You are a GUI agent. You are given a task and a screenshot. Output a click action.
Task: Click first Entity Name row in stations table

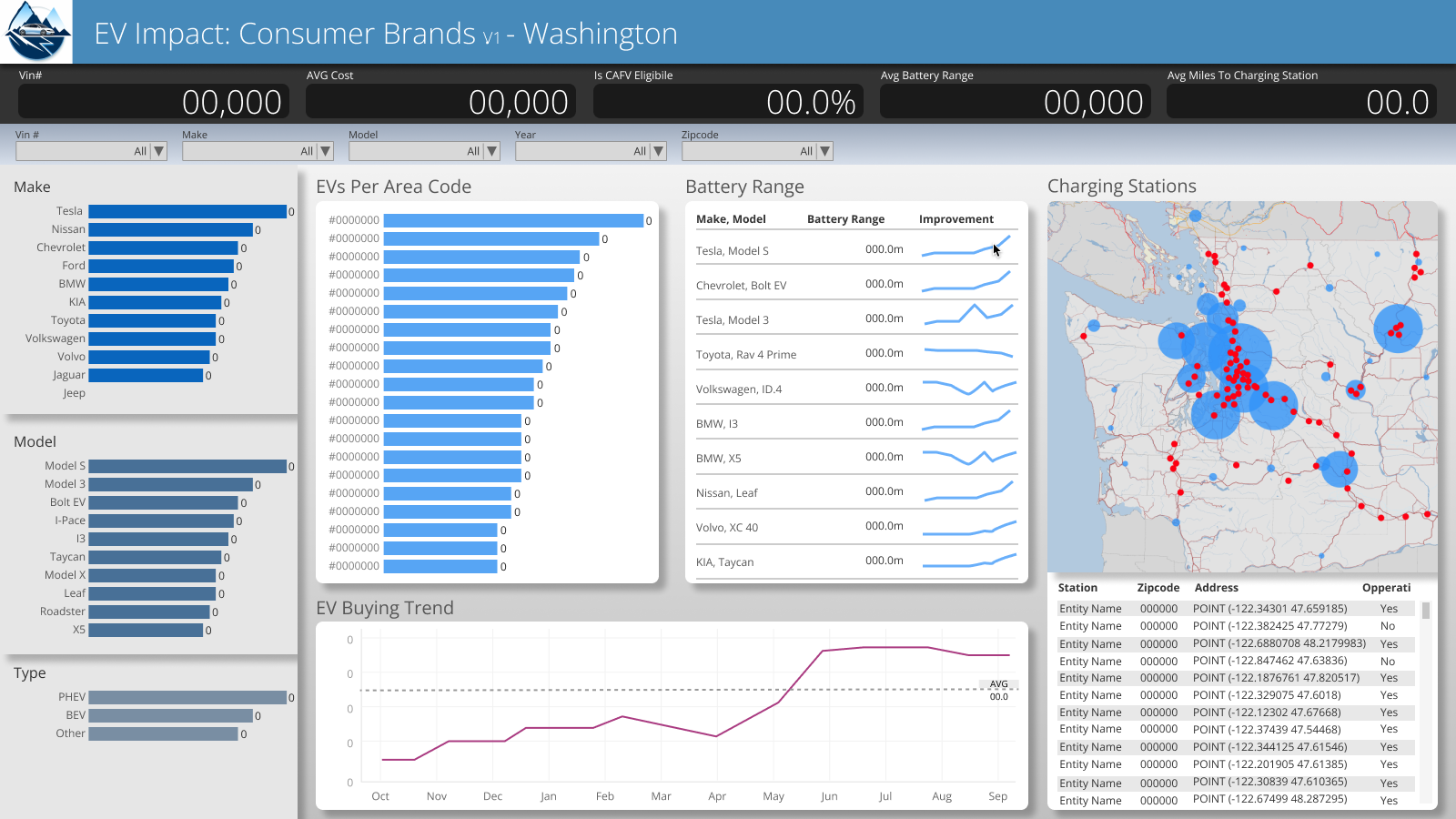coord(1090,609)
